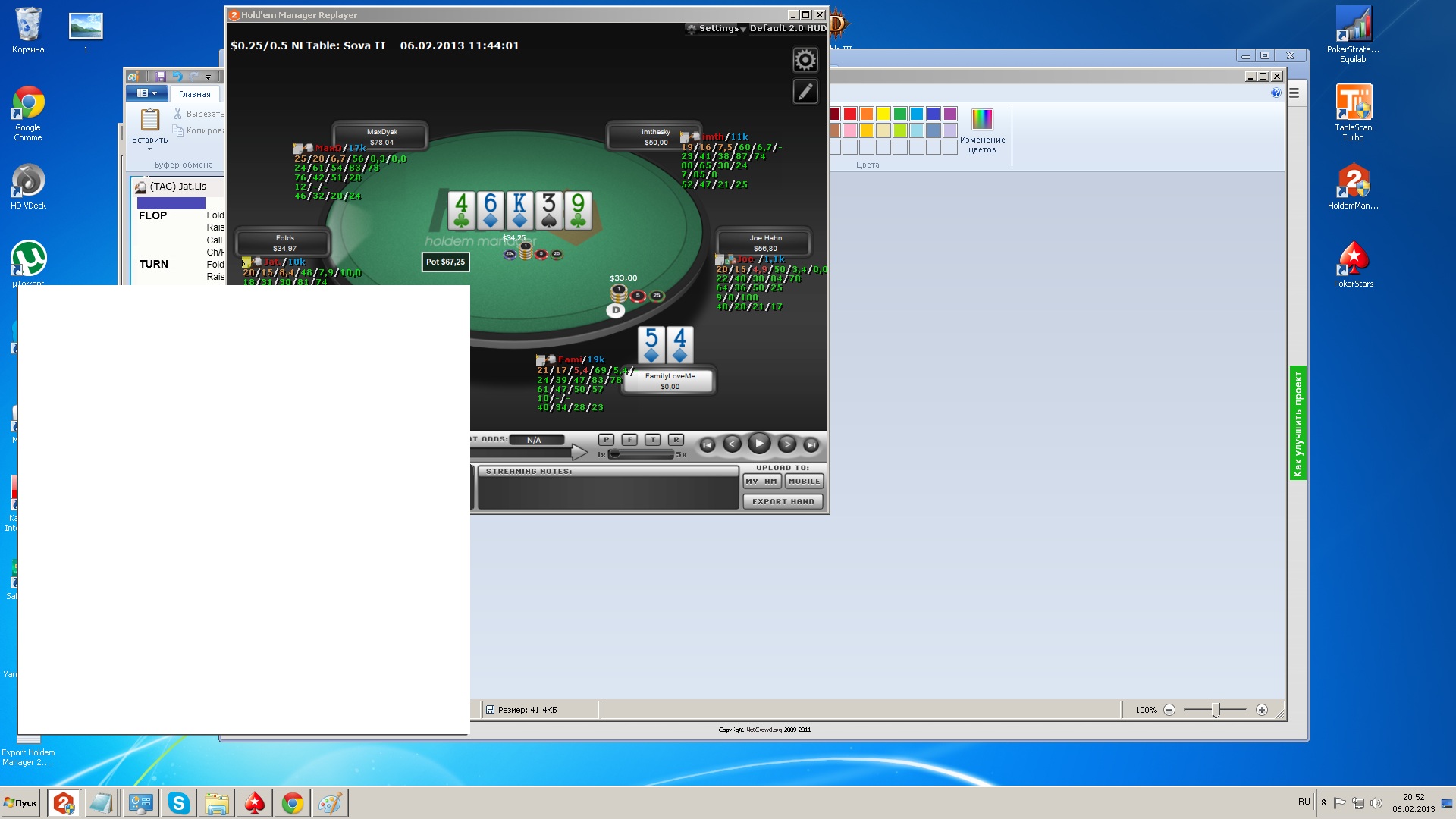Click into the Streaming Notes field

pyautogui.click(x=608, y=492)
